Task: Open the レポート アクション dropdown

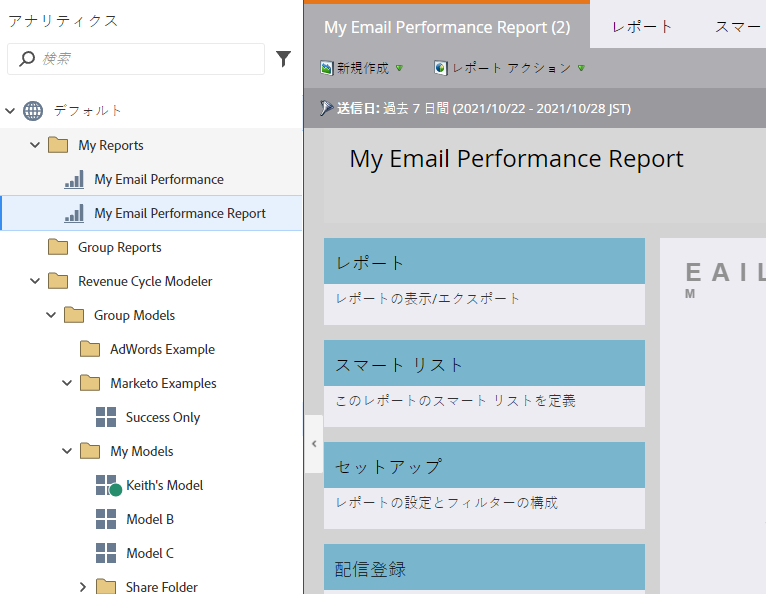Action: 510,68
